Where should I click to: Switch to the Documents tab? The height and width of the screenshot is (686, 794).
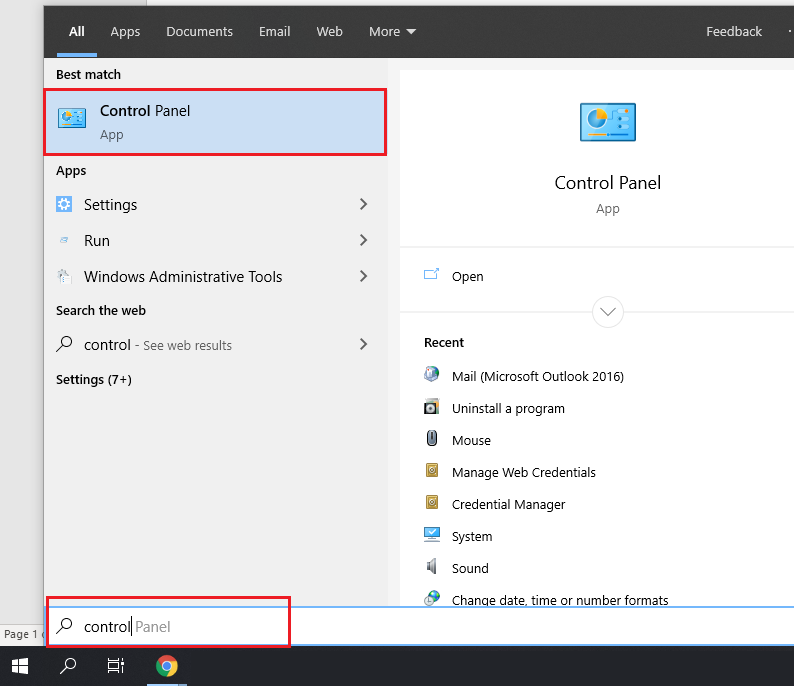[200, 31]
